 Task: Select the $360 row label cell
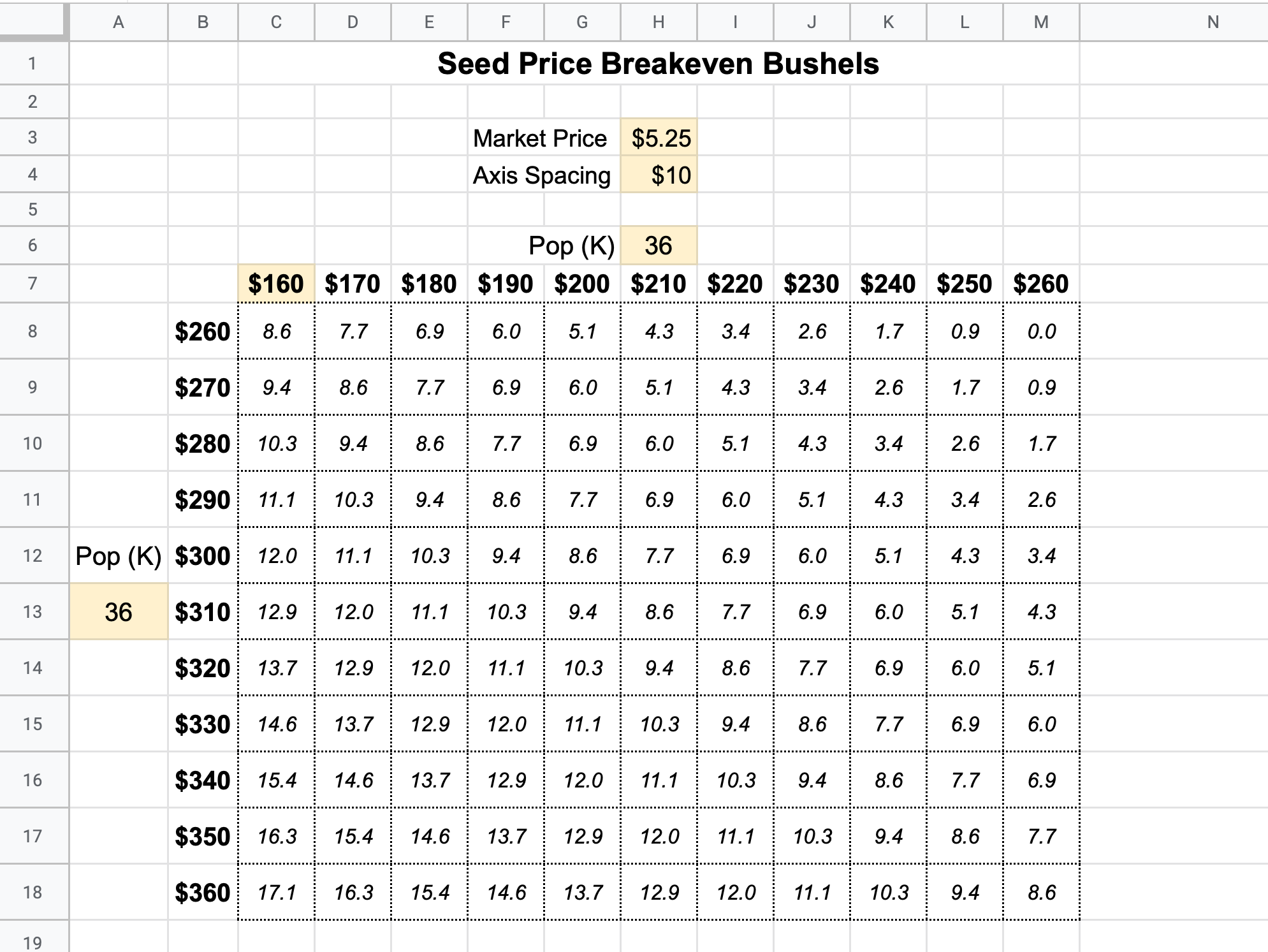click(x=203, y=892)
